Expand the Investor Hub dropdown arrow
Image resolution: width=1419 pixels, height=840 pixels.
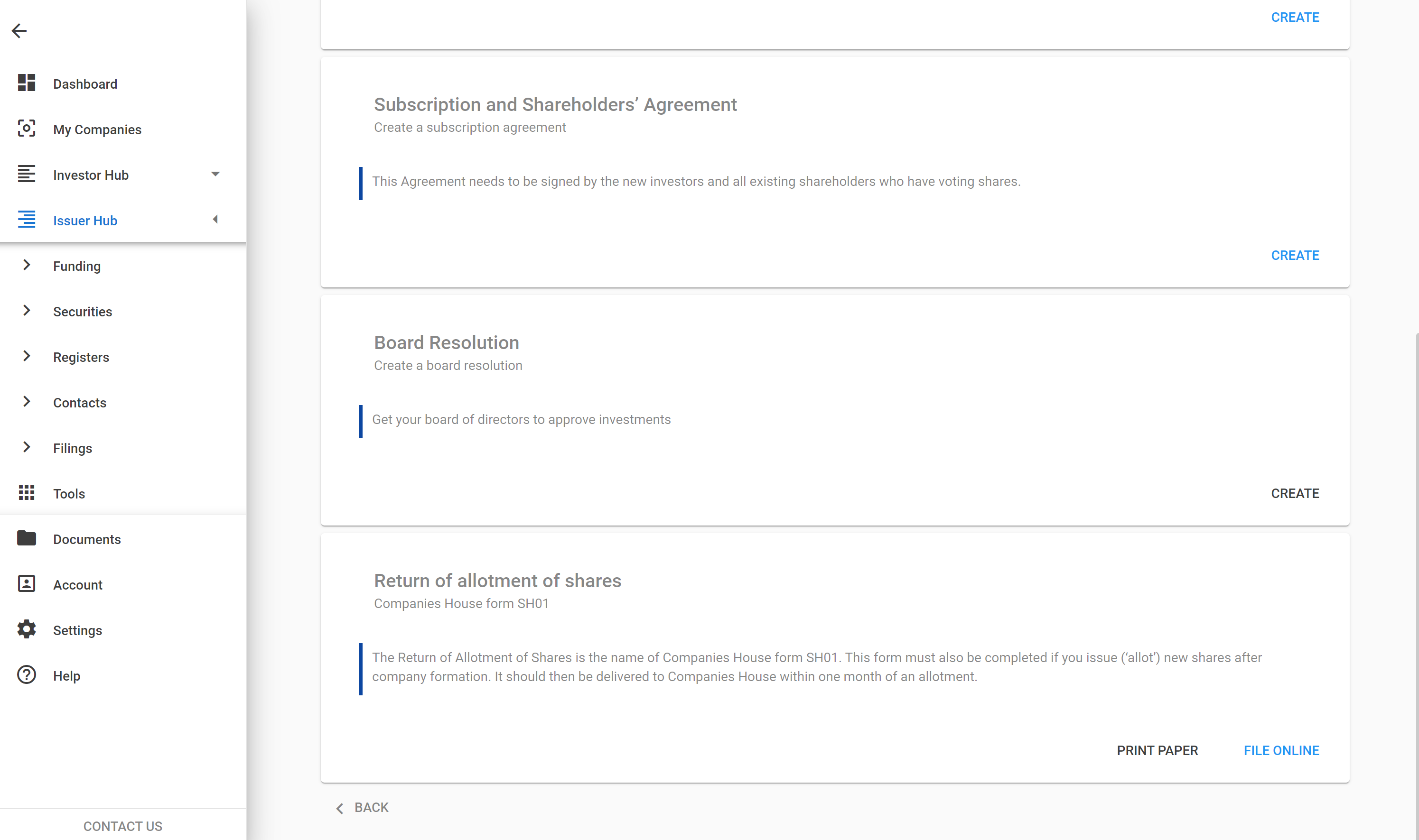215,175
